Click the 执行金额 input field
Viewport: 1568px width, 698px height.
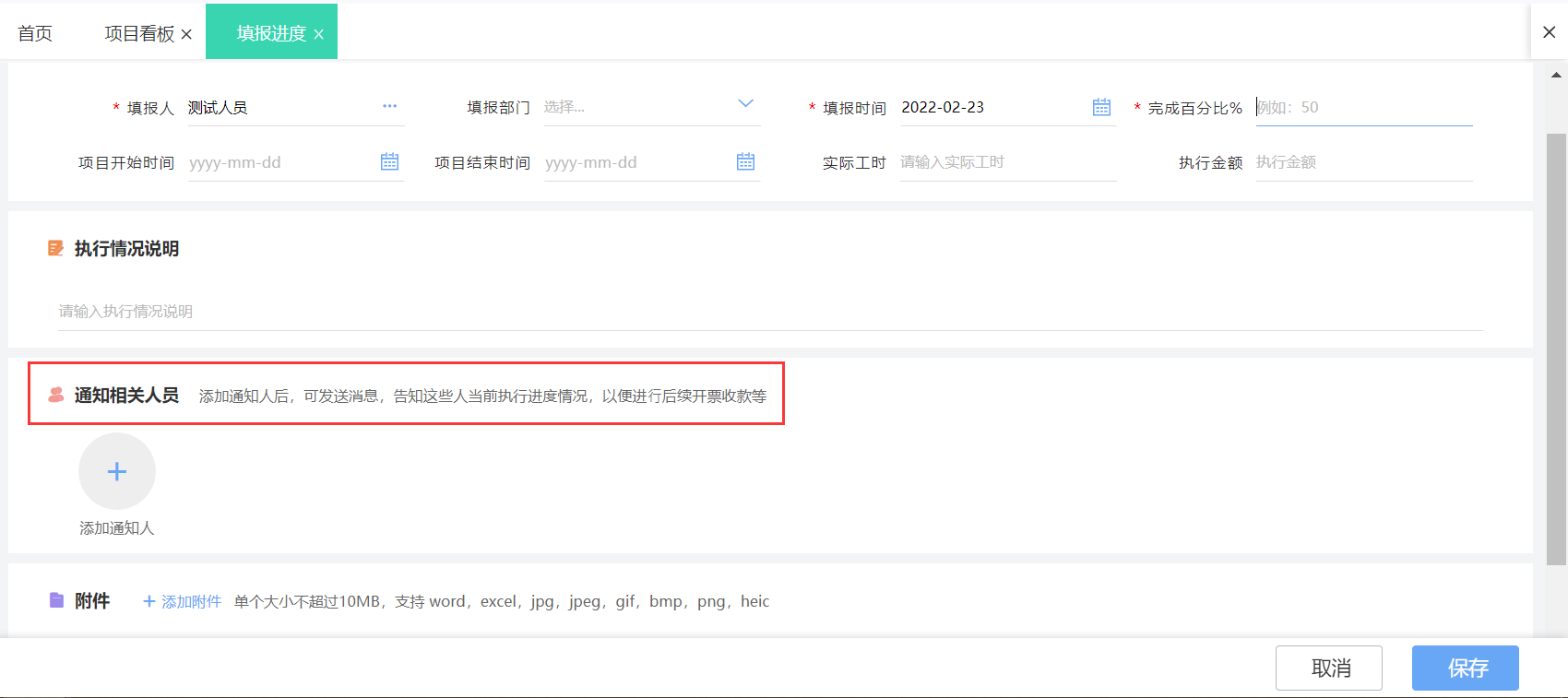pos(1363,162)
